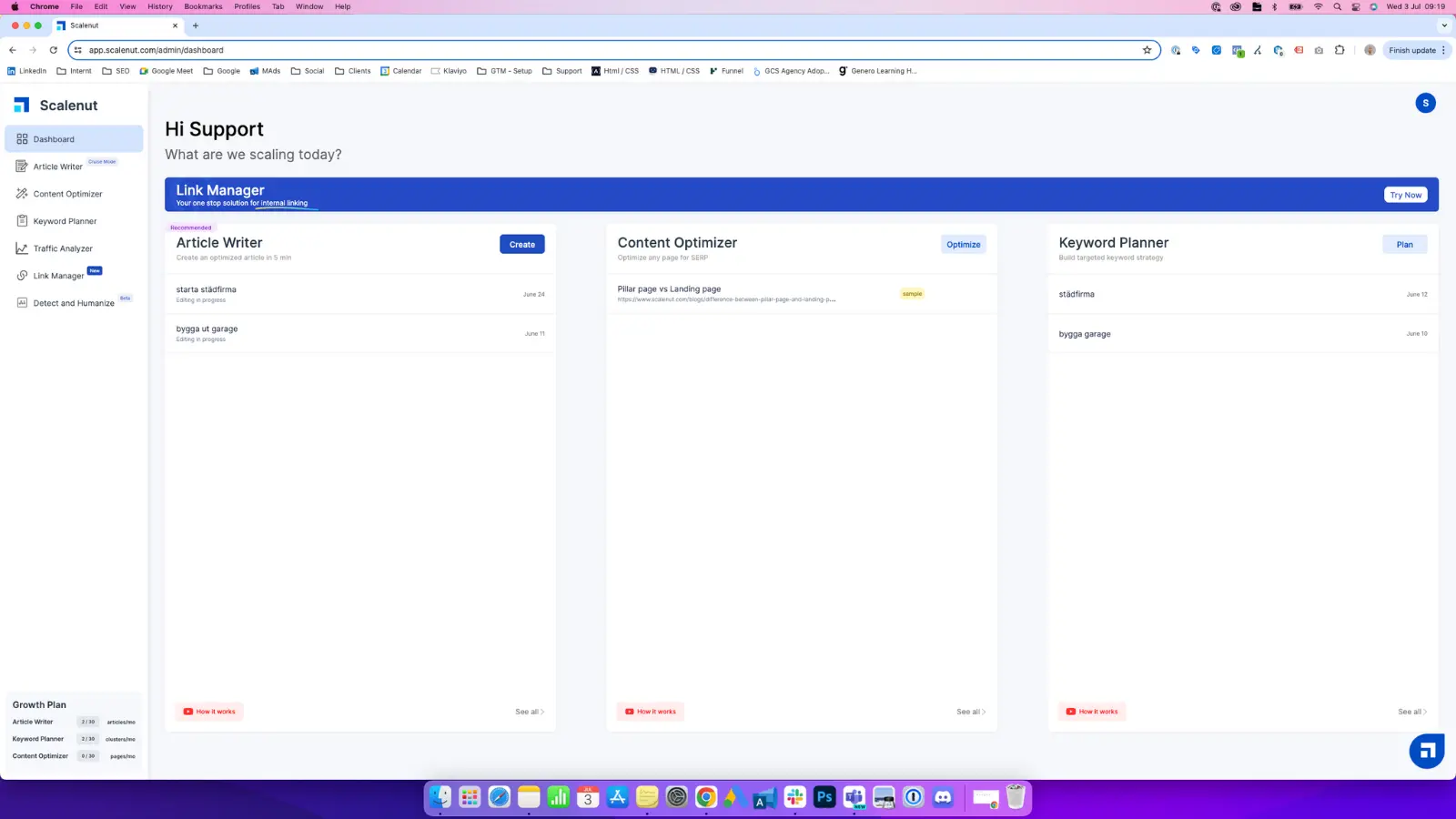Open the LinkedIn bookmark
The height and width of the screenshot is (819, 1456).
(26, 71)
